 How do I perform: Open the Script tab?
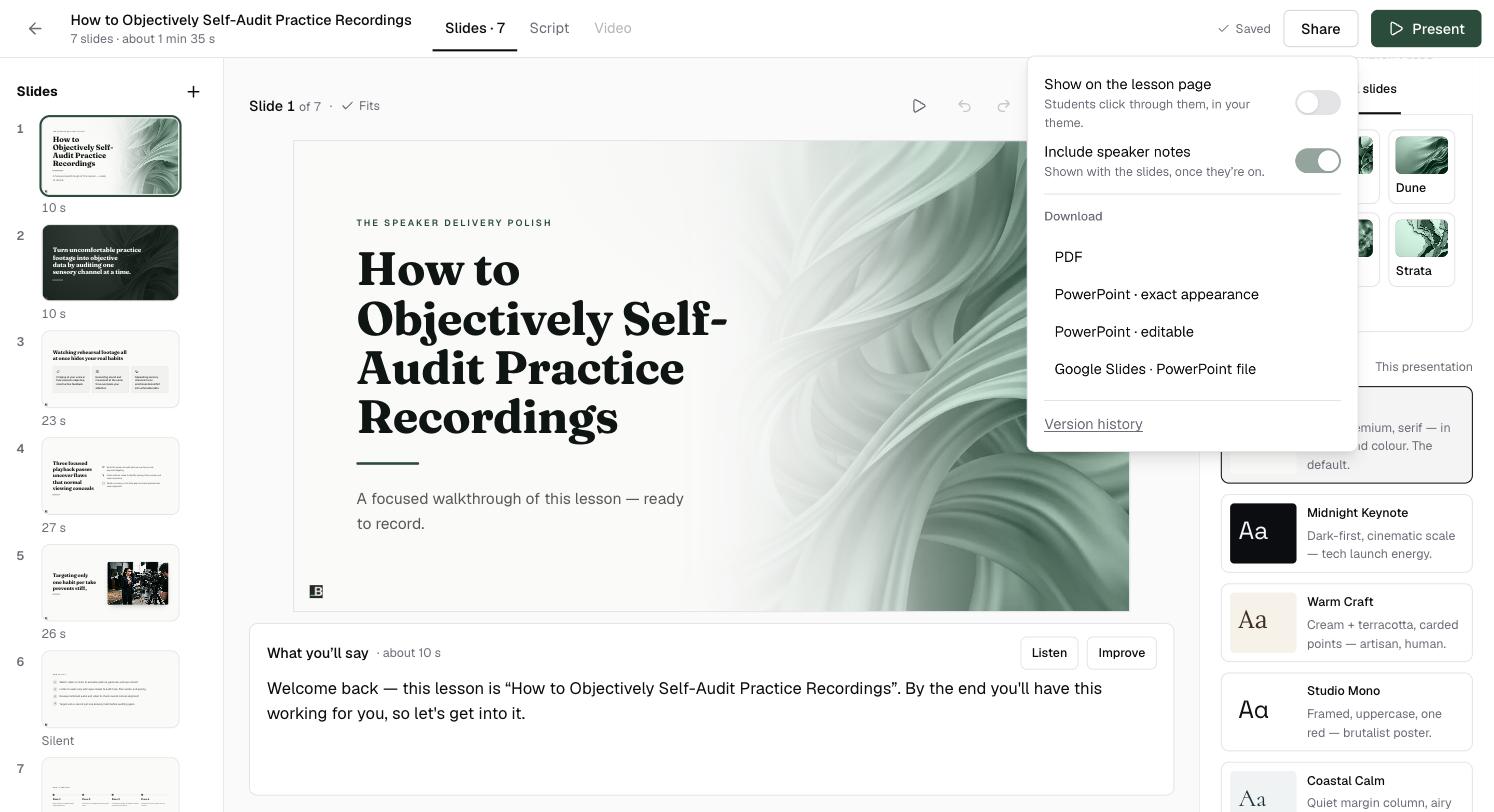point(549,28)
